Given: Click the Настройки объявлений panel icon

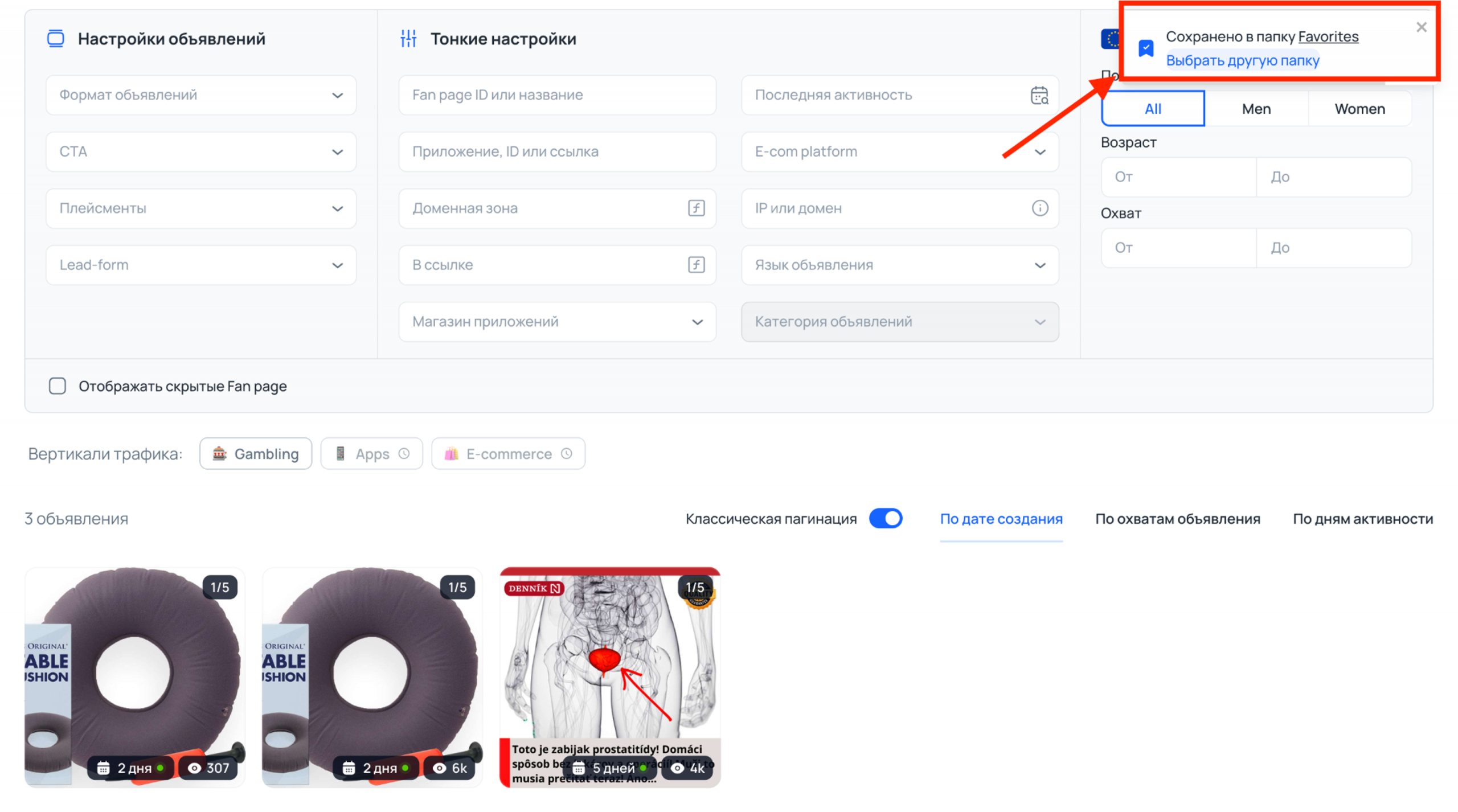Looking at the screenshot, I should coord(56,39).
